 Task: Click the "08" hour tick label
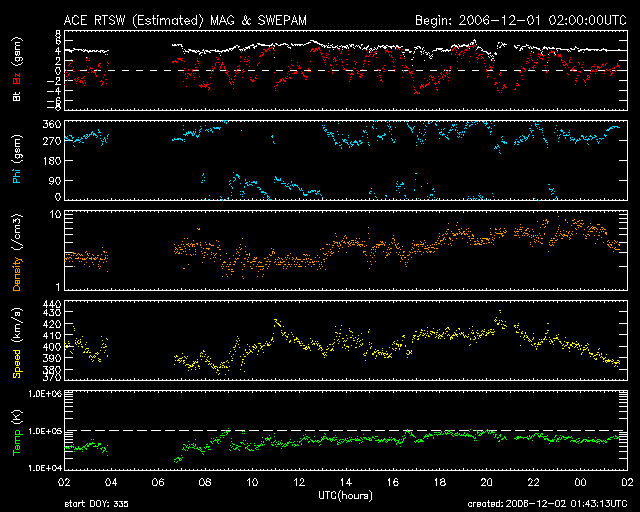[x=205, y=482]
